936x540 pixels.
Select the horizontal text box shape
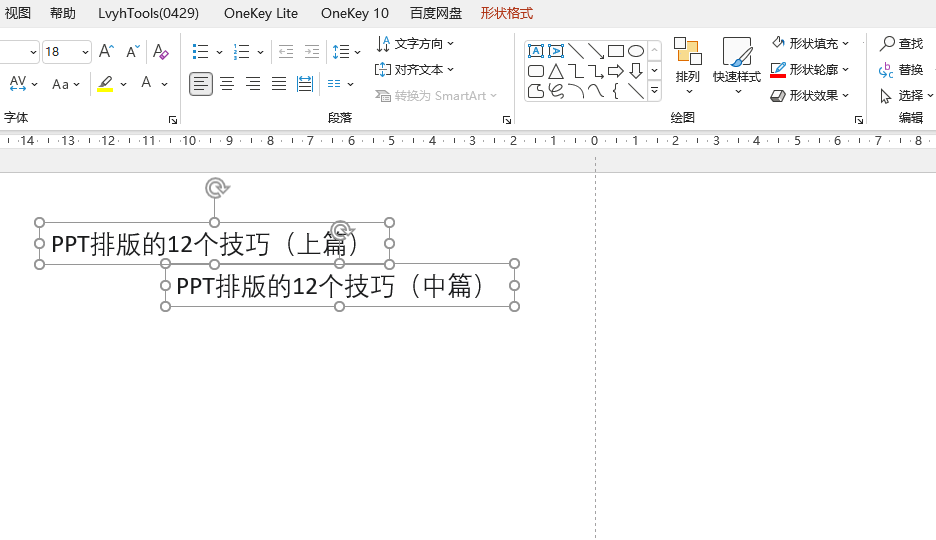pyautogui.click(x=535, y=51)
